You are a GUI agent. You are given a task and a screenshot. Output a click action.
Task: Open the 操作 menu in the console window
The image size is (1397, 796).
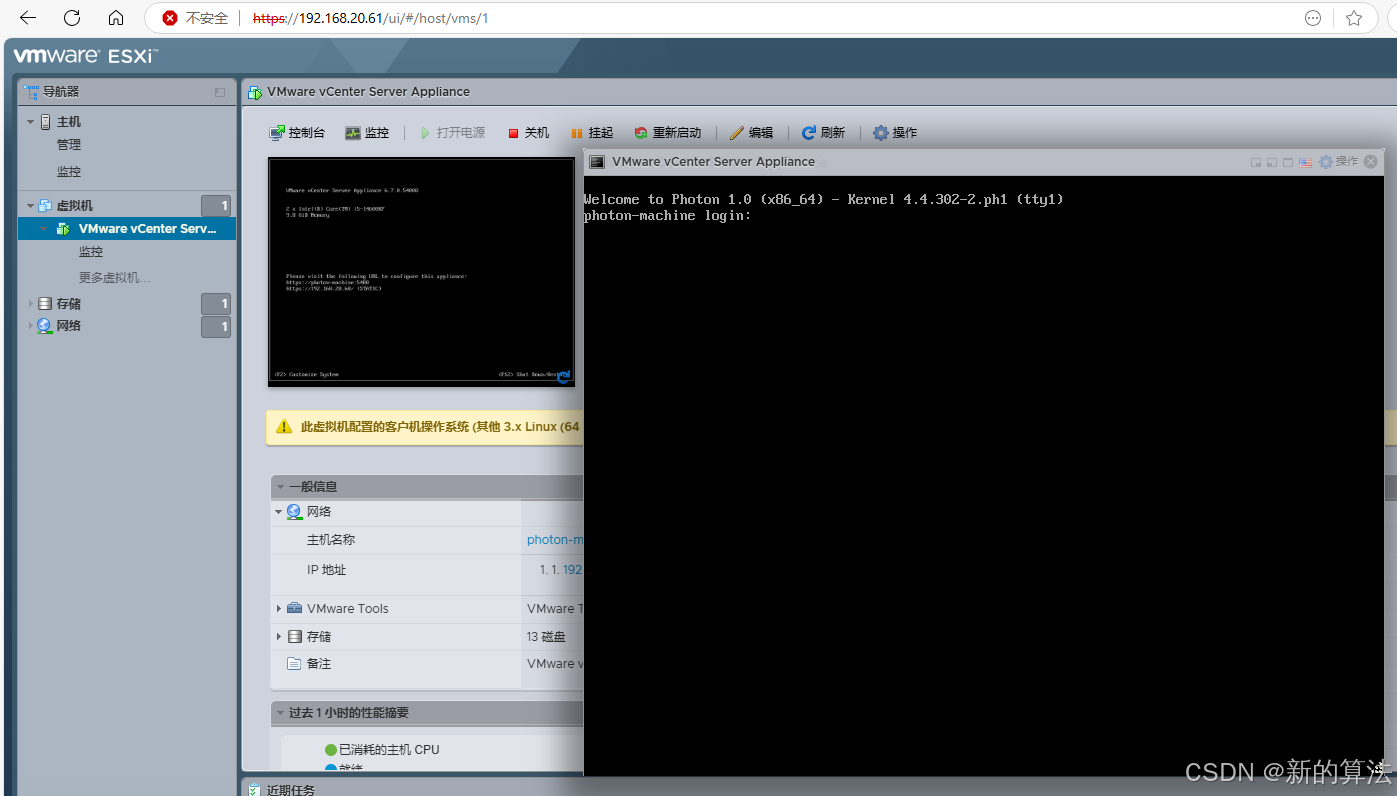[x=1338, y=162]
